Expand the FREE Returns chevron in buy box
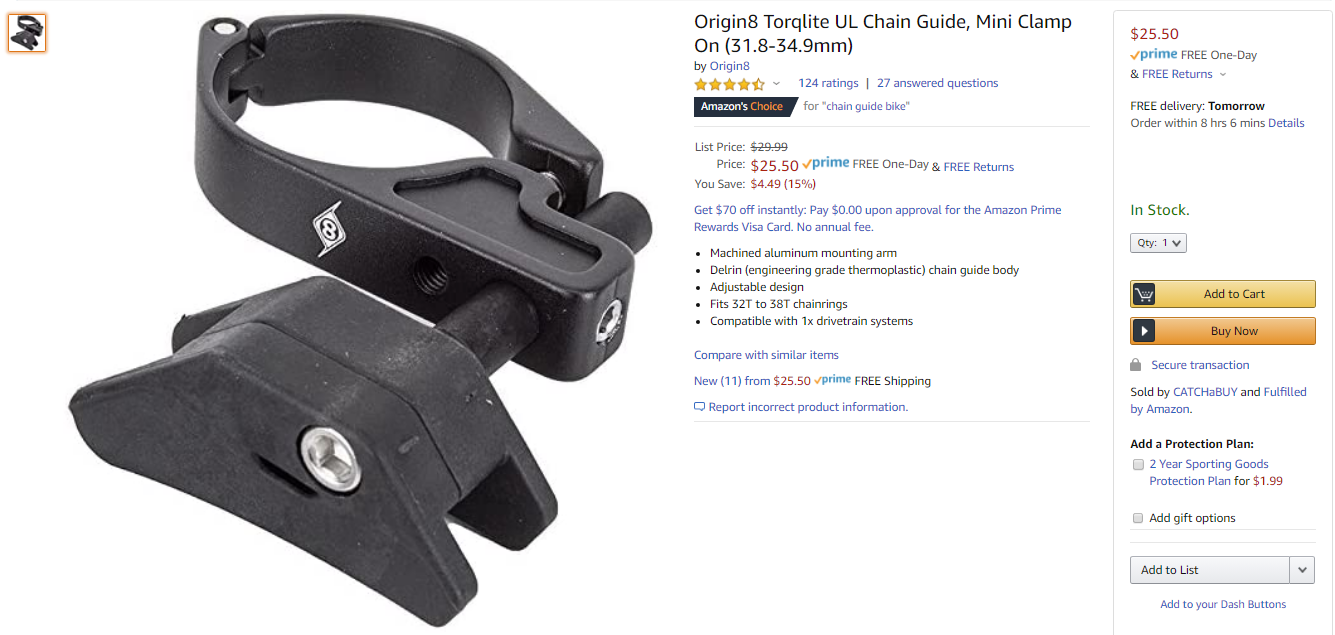The width and height of the screenshot is (1335, 635). (1222, 75)
